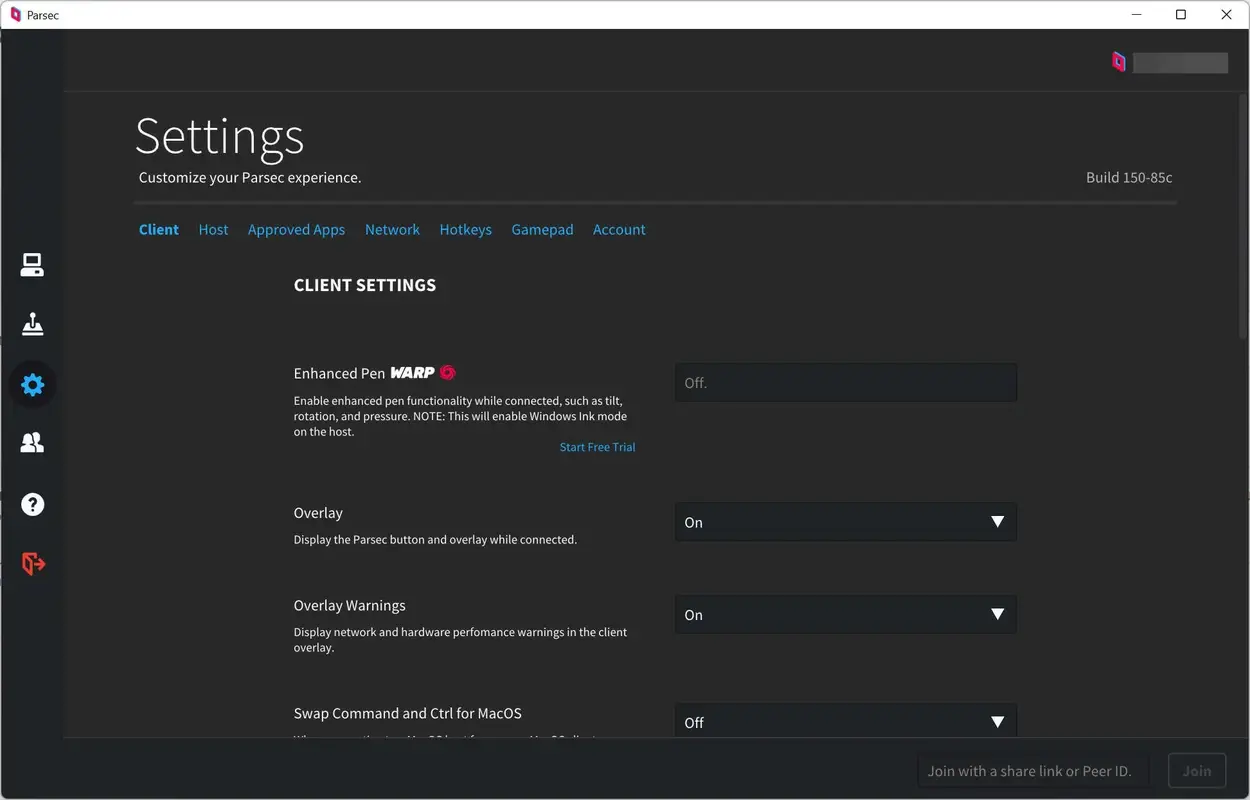Turn off the Overlay setting
This screenshot has width=1250, height=800.
click(845, 521)
